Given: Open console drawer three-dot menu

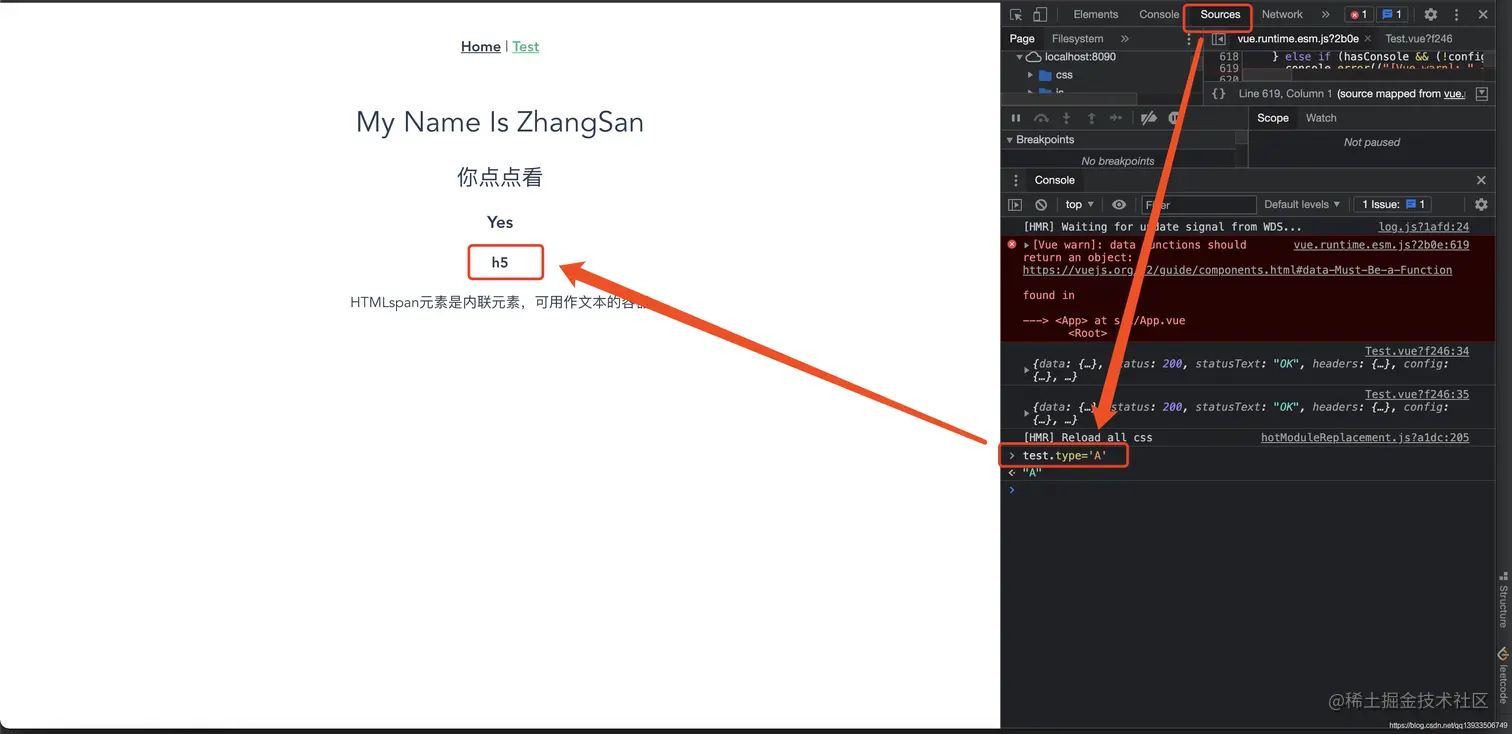Looking at the screenshot, I should (1016, 180).
